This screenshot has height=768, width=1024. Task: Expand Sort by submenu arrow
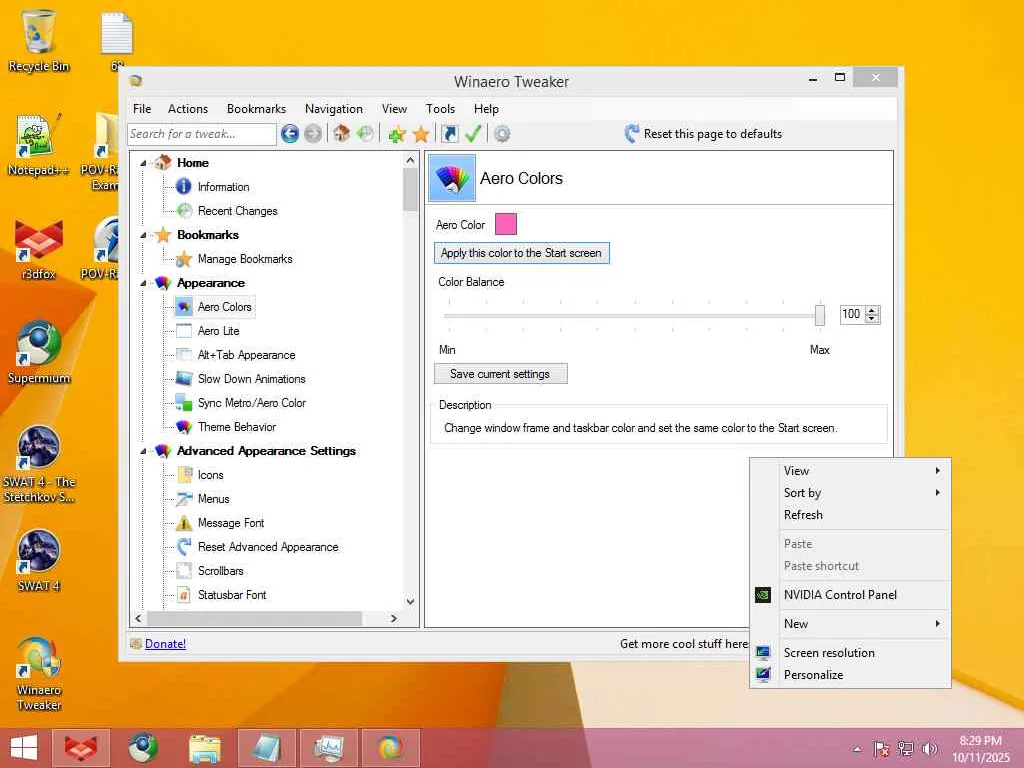pos(938,493)
